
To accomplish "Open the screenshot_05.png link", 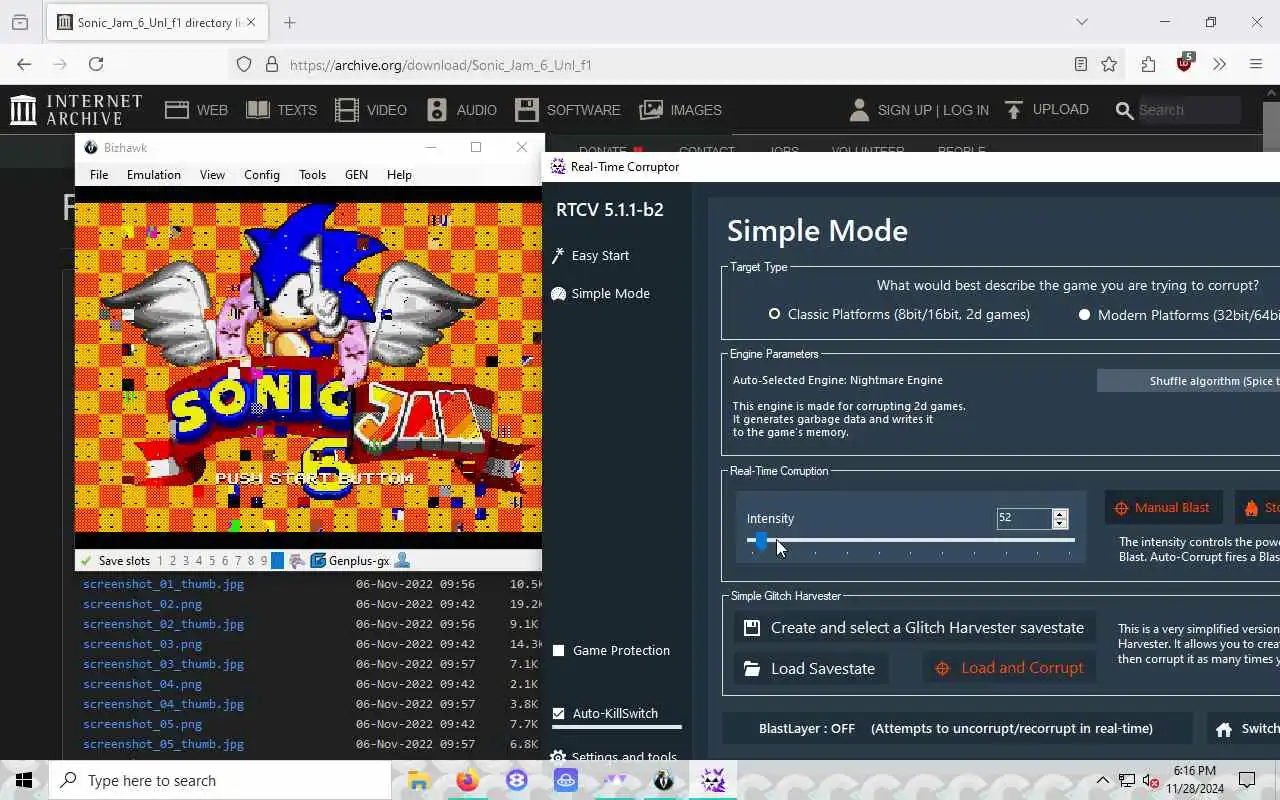I will (142, 724).
